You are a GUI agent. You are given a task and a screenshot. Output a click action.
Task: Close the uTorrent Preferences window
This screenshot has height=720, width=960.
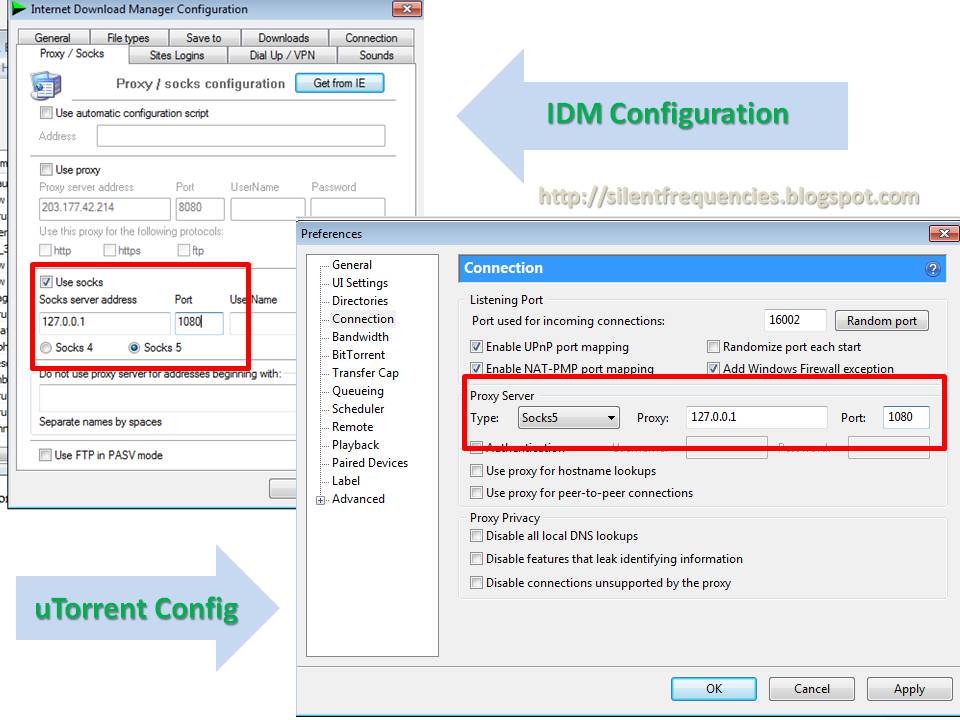point(943,233)
